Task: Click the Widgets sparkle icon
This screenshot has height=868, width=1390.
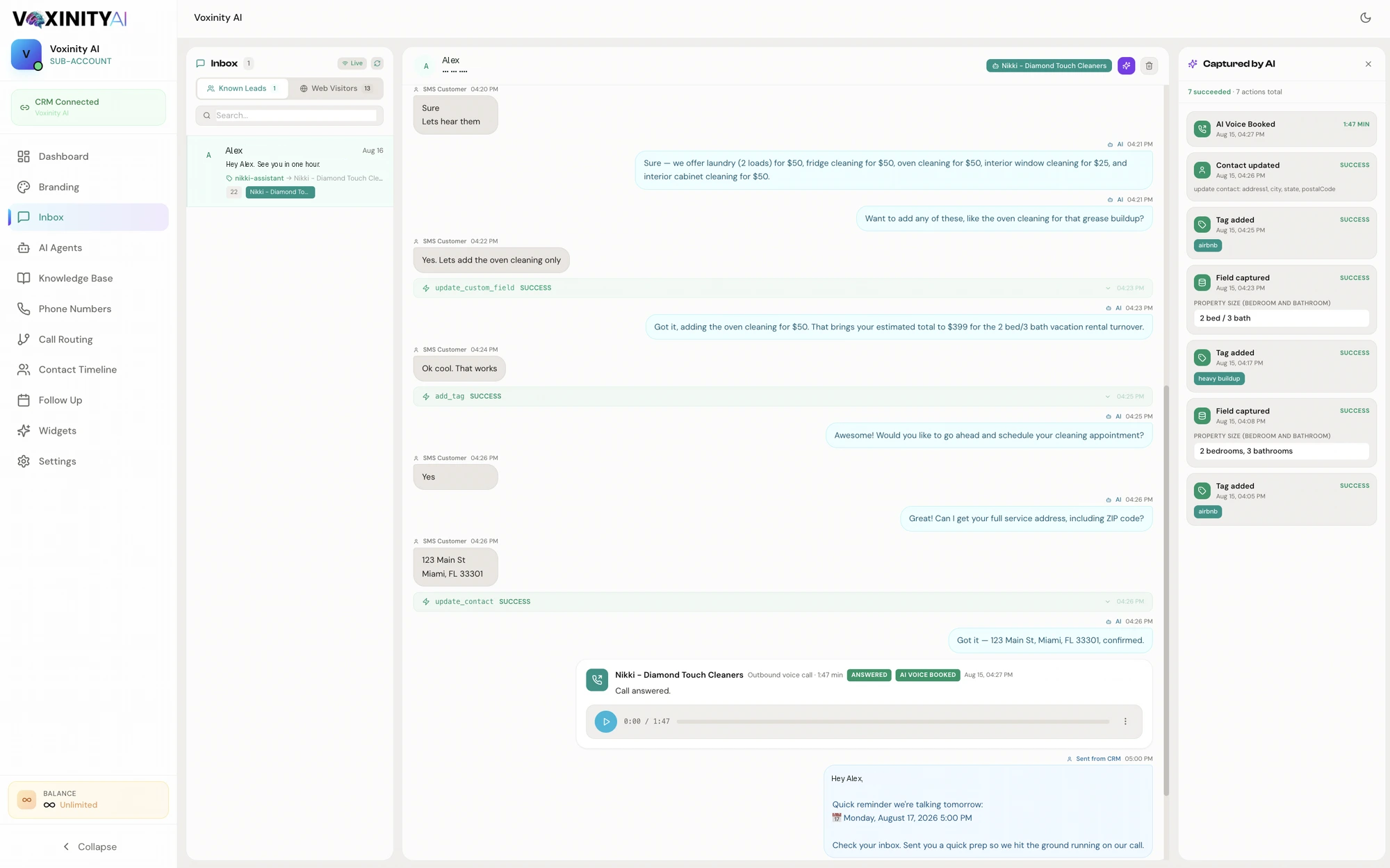Action: click(24, 431)
